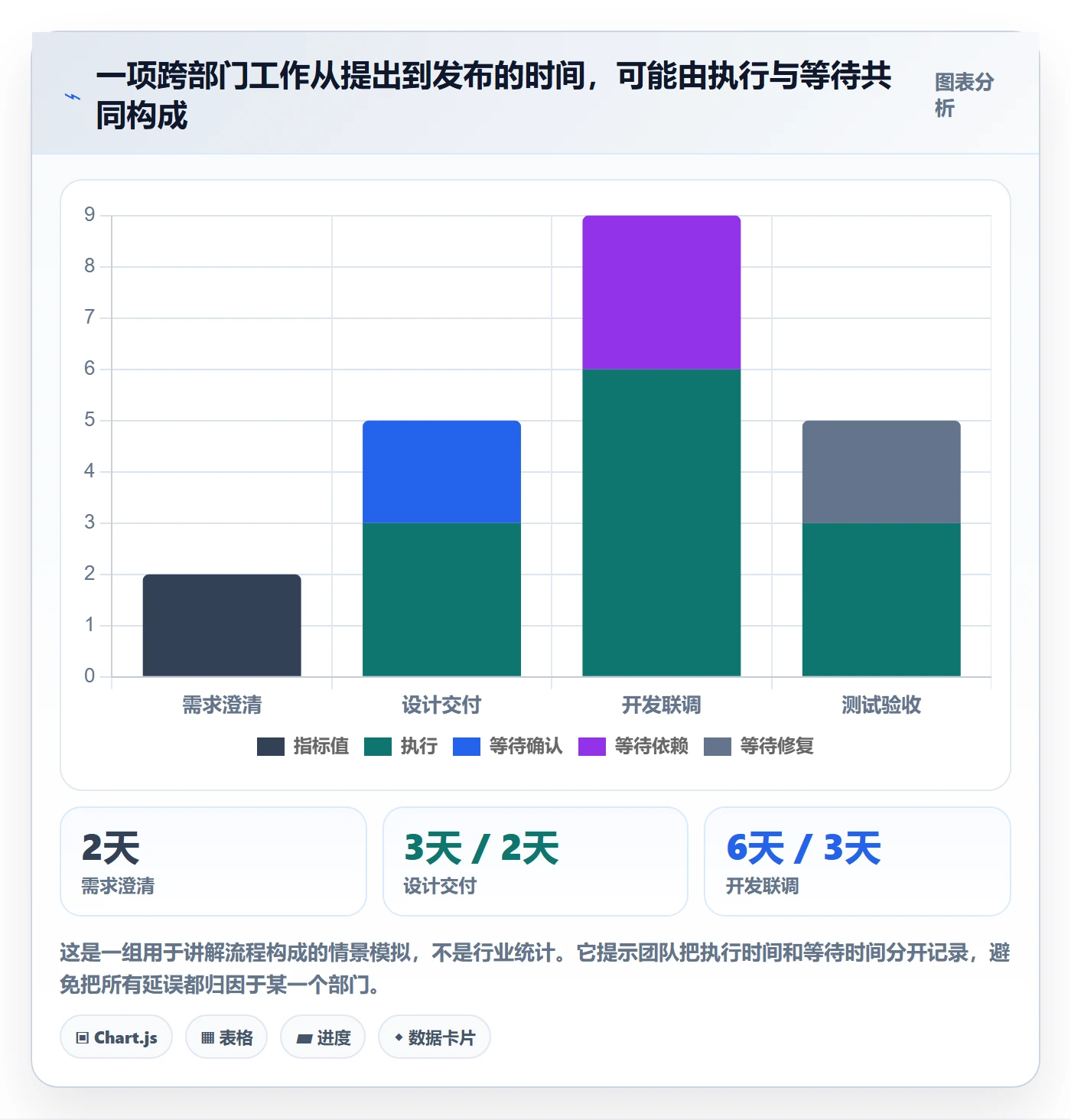The image size is (1071, 1120).
Task: Click the blue 等待确认 segment of 设计交付
Action: [441, 472]
